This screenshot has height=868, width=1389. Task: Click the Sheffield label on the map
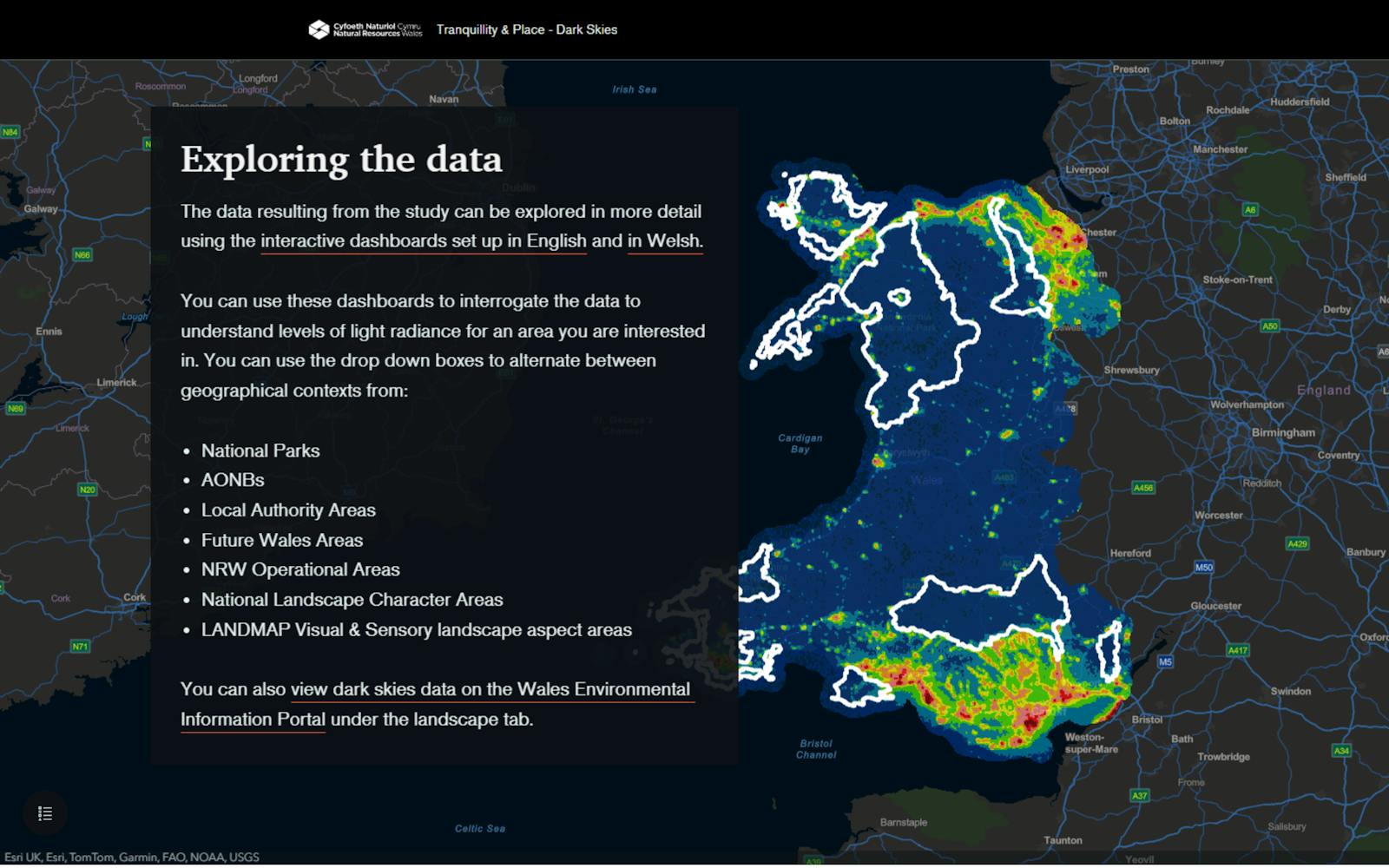1345,177
